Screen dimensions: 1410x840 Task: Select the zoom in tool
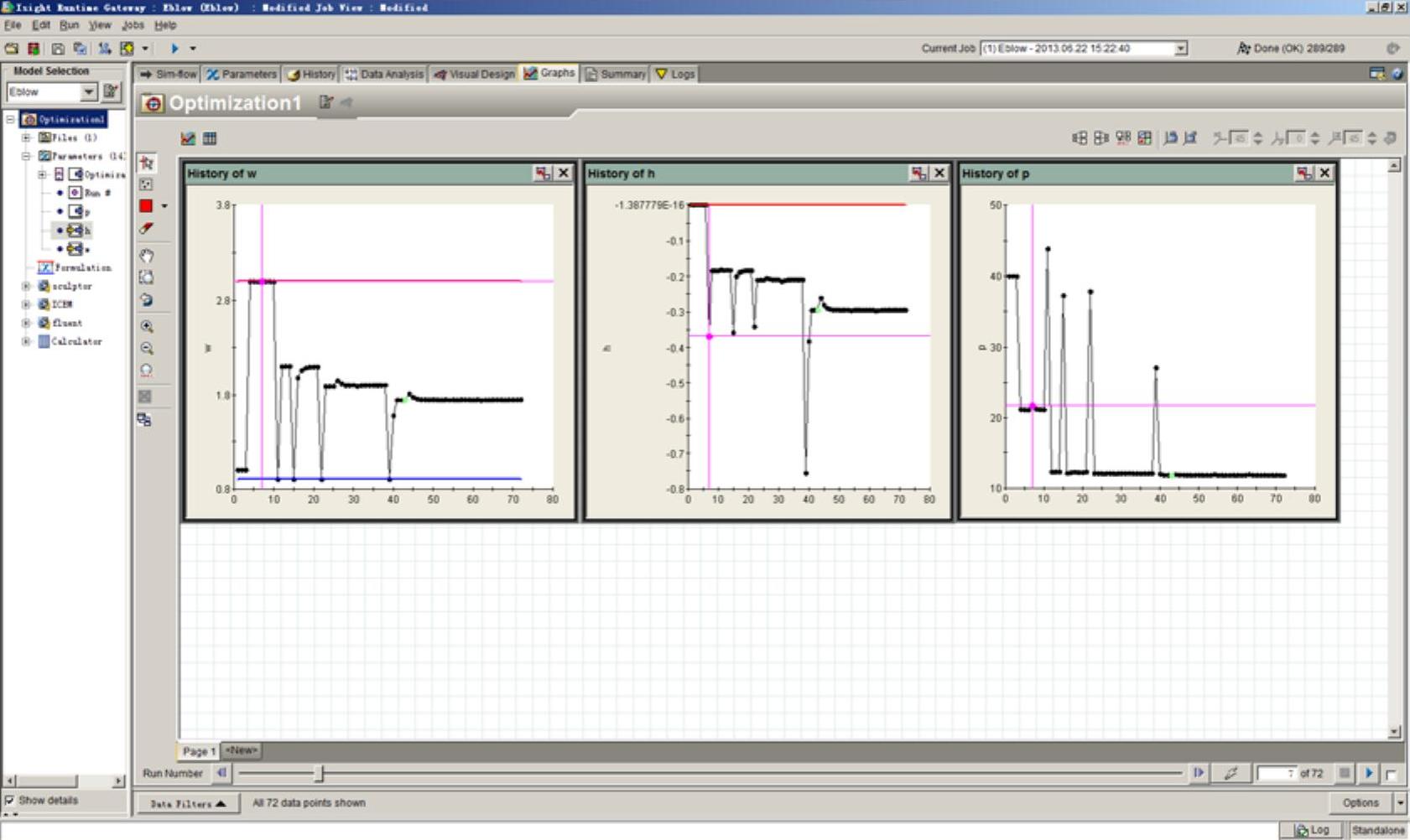click(x=147, y=327)
